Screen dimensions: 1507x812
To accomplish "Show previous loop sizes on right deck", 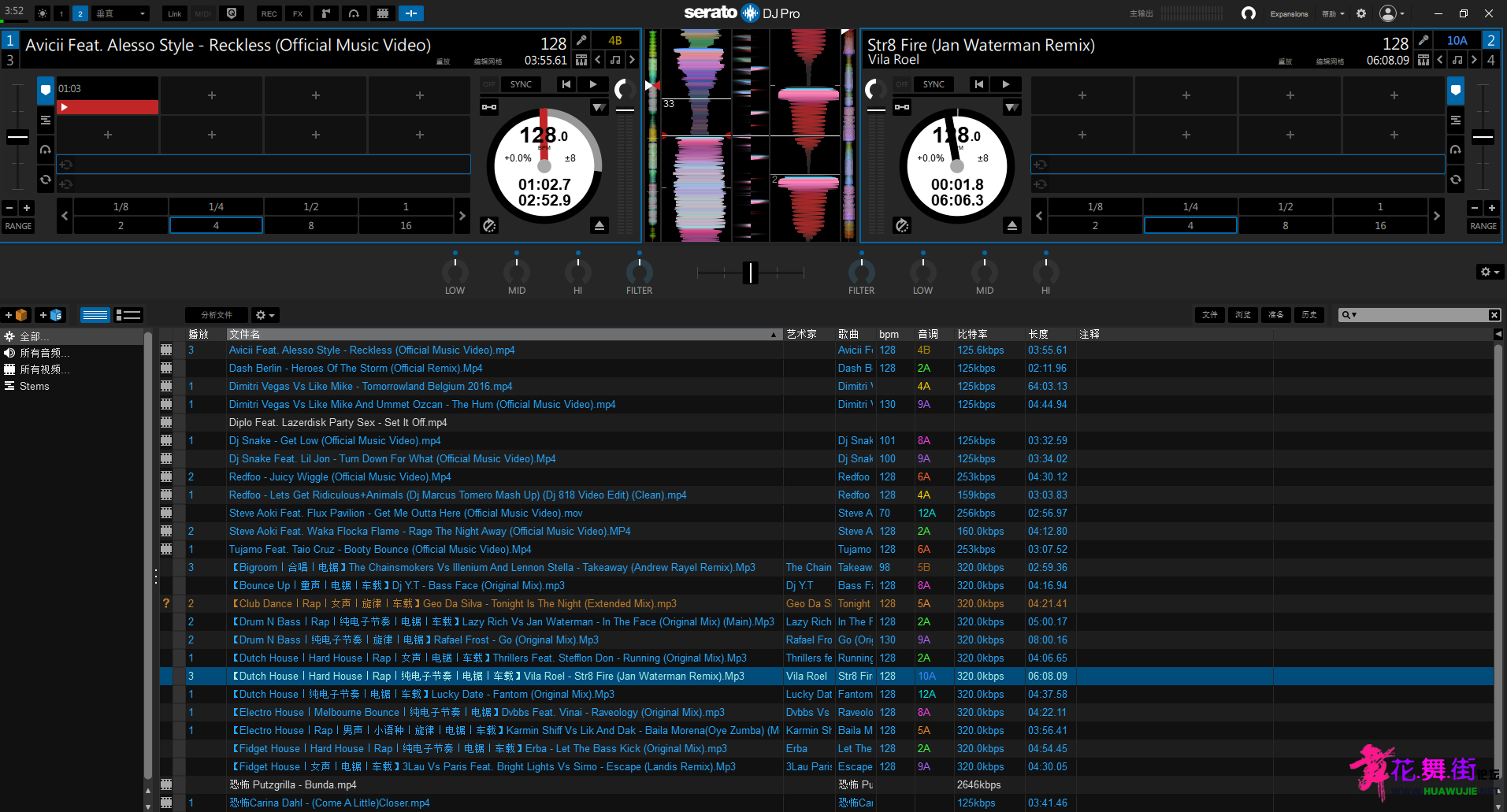I will coord(1039,216).
